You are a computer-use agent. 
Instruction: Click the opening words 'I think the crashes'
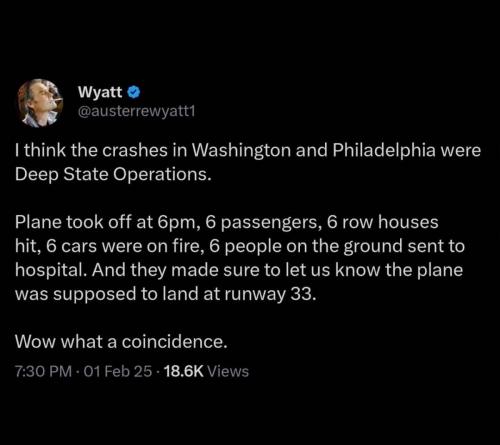pyautogui.click(x=91, y=150)
